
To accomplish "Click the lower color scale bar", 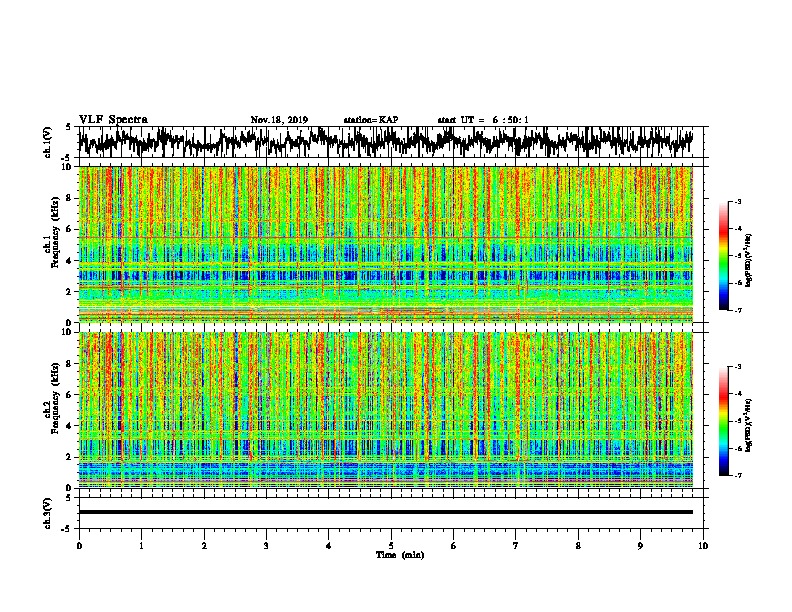I will click(723, 421).
